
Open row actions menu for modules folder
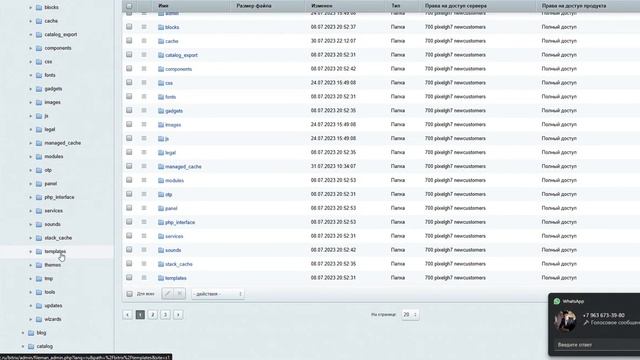(x=144, y=180)
